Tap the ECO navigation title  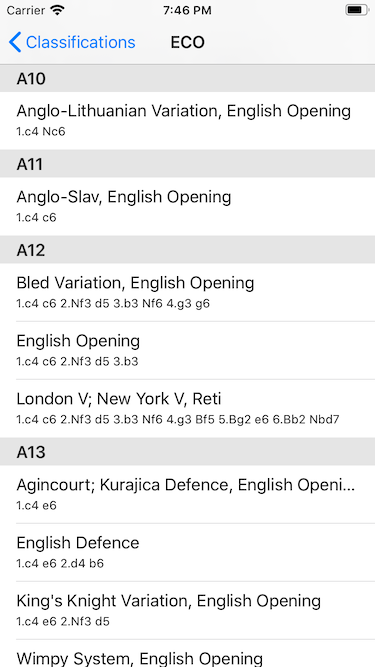coord(188,43)
